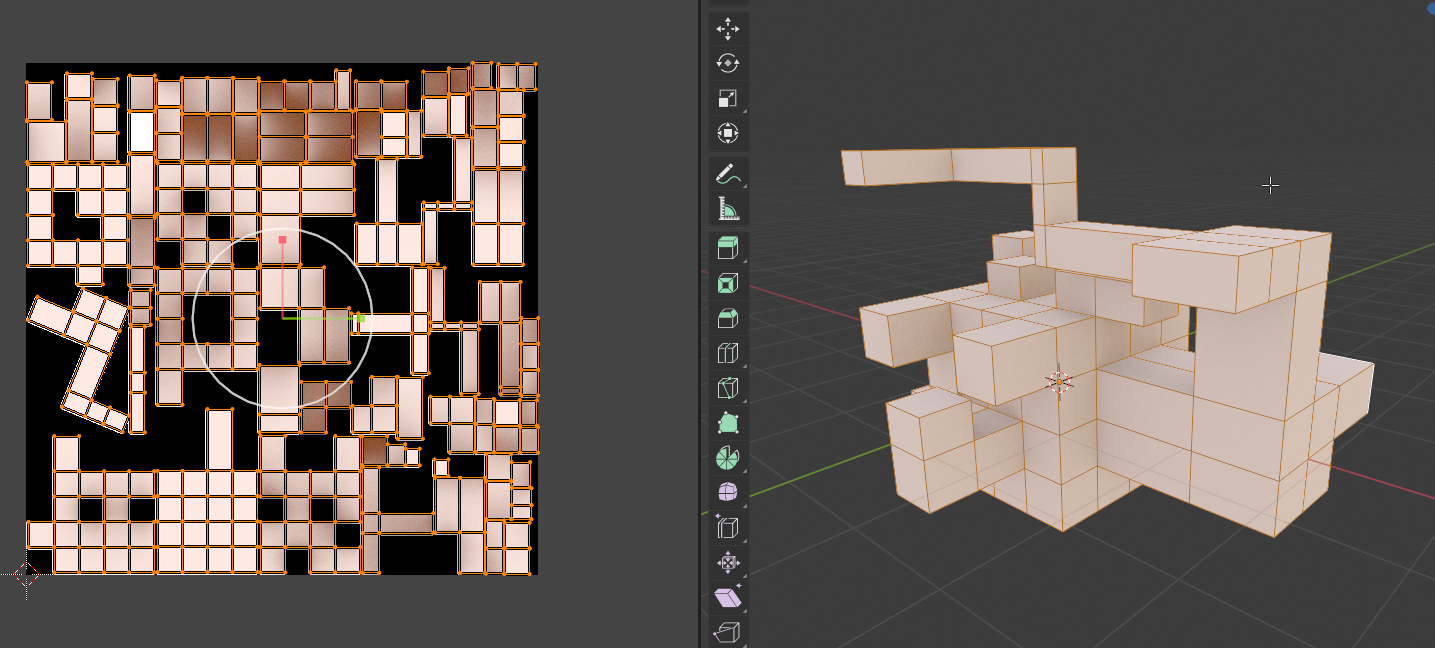The width and height of the screenshot is (1435, 648).
Task: Activate the Inset Faces tool
Action: pos(728,284)
